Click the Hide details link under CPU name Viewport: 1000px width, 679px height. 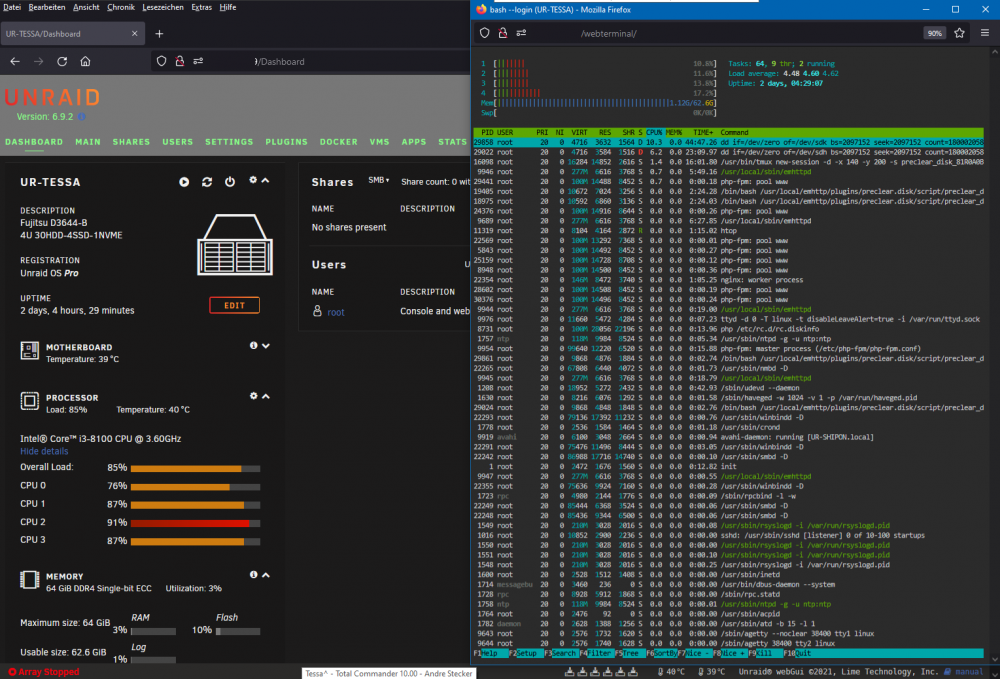44,451
